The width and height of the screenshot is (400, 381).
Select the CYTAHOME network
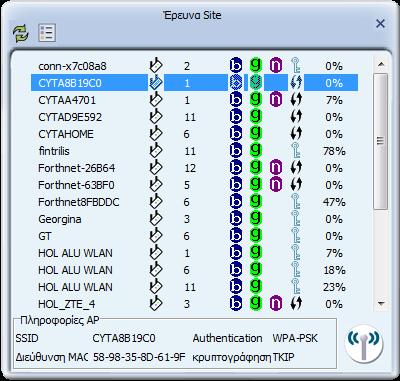(66, 134)
